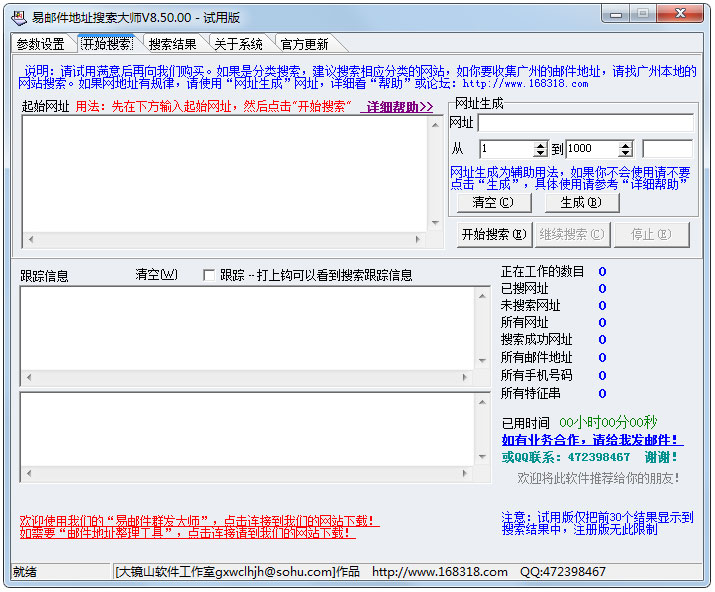Click right arrow of 起始网址 horizontal scrollbar
715x592 pixels.
click(418, 239)
